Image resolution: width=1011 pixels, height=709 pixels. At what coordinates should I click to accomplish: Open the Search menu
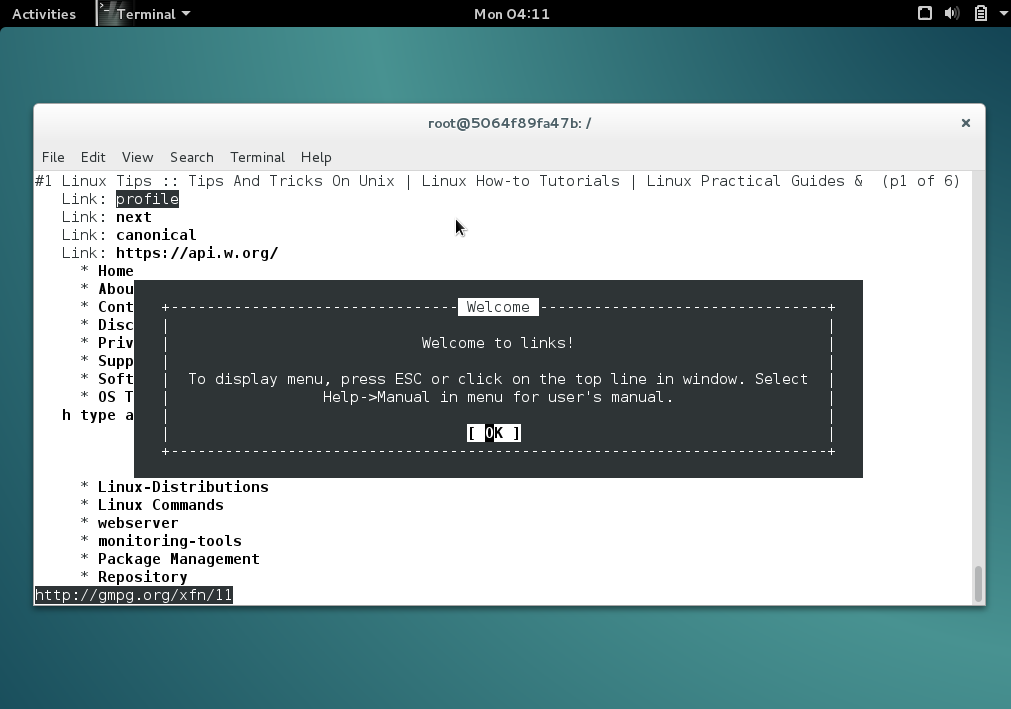[x=191, y=157]
